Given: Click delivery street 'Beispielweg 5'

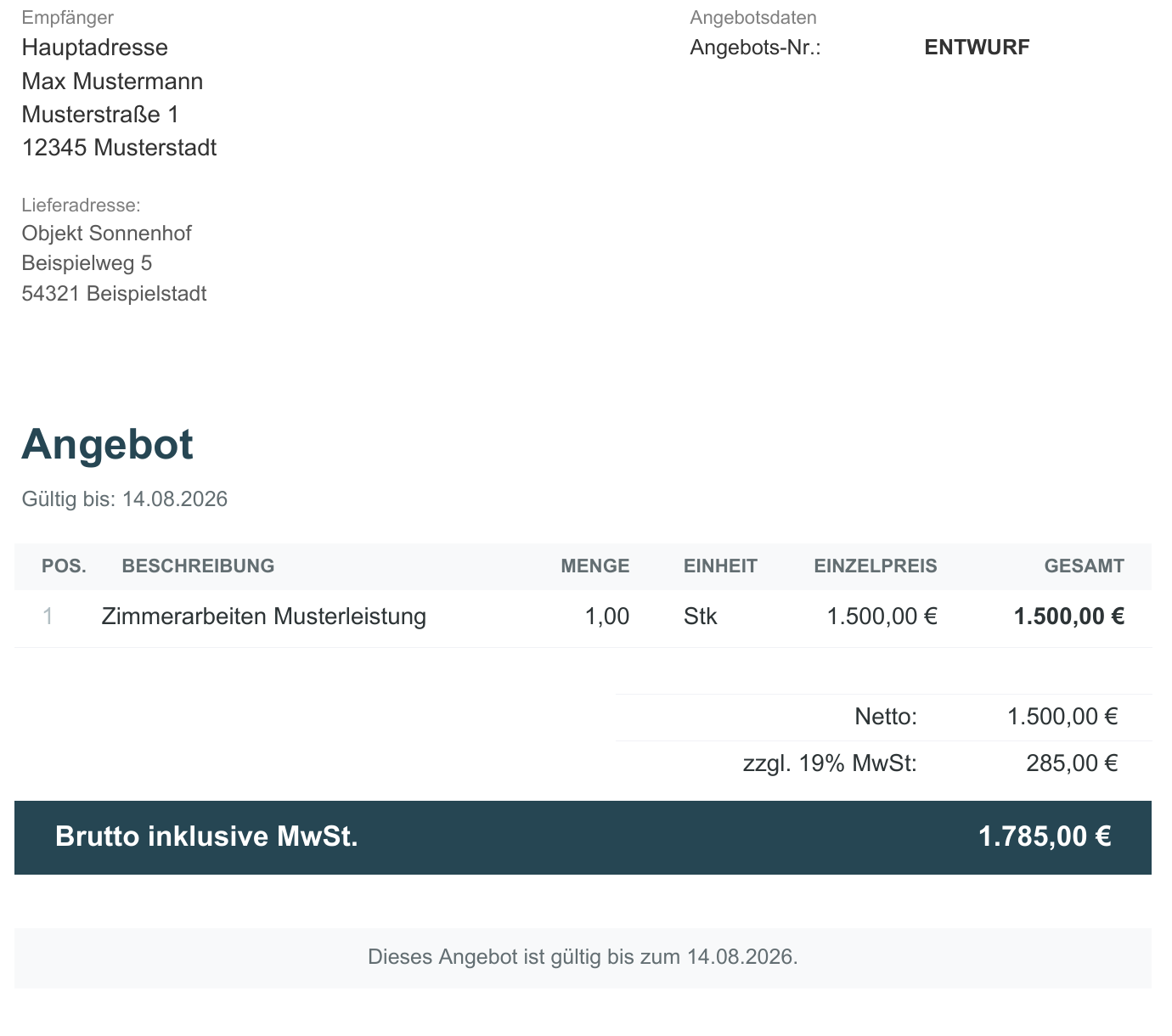Looking at the screenshot, I should click(87, 263).
